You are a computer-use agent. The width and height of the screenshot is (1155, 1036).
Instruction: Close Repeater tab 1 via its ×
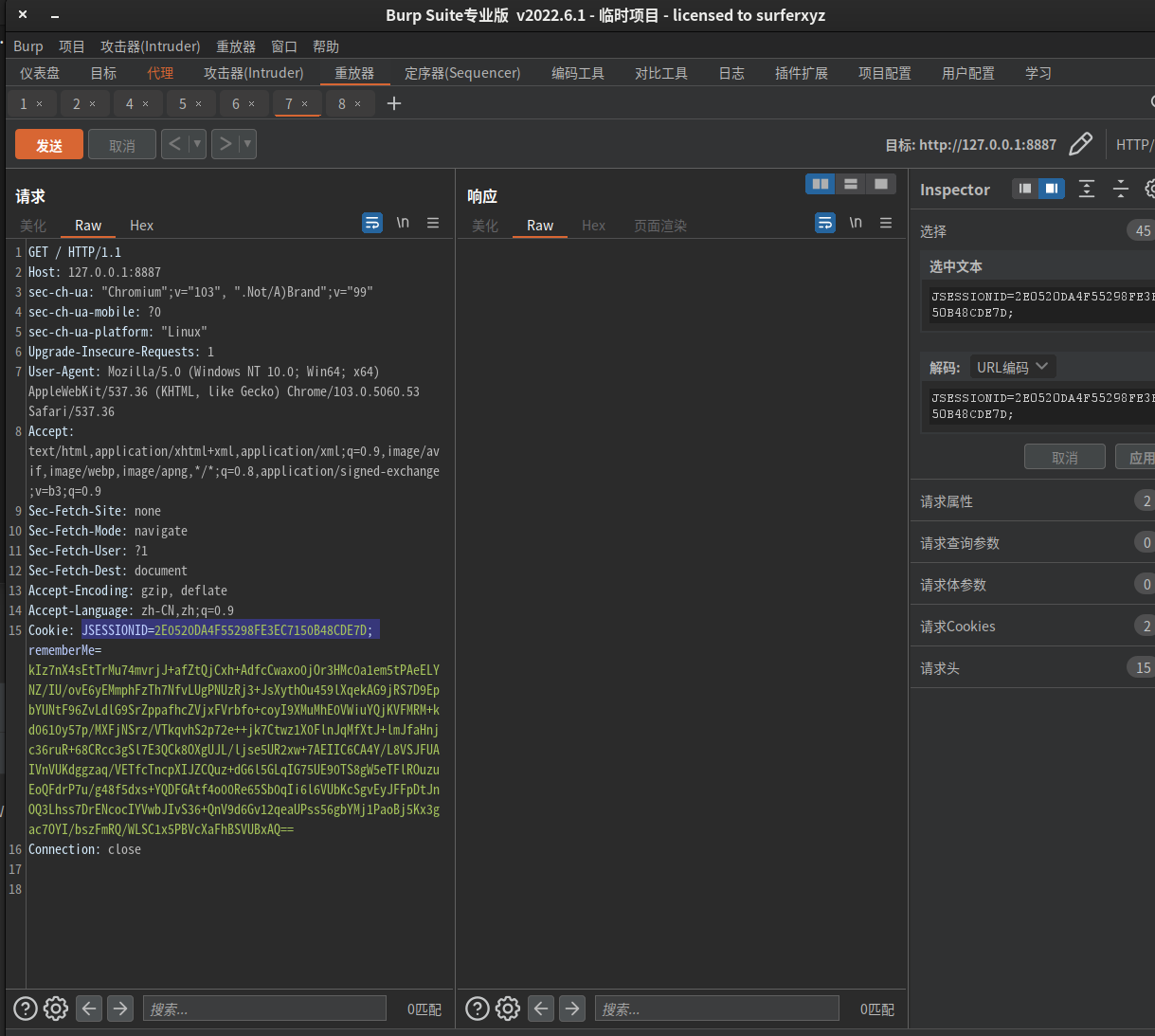[x=39, y=104]
